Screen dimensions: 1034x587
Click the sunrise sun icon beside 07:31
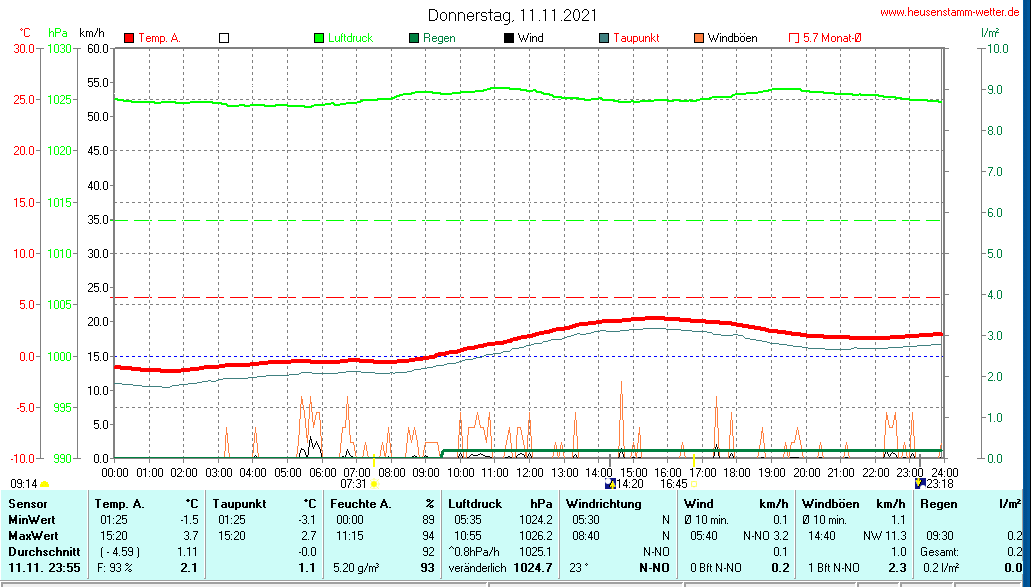click(374, 484)
